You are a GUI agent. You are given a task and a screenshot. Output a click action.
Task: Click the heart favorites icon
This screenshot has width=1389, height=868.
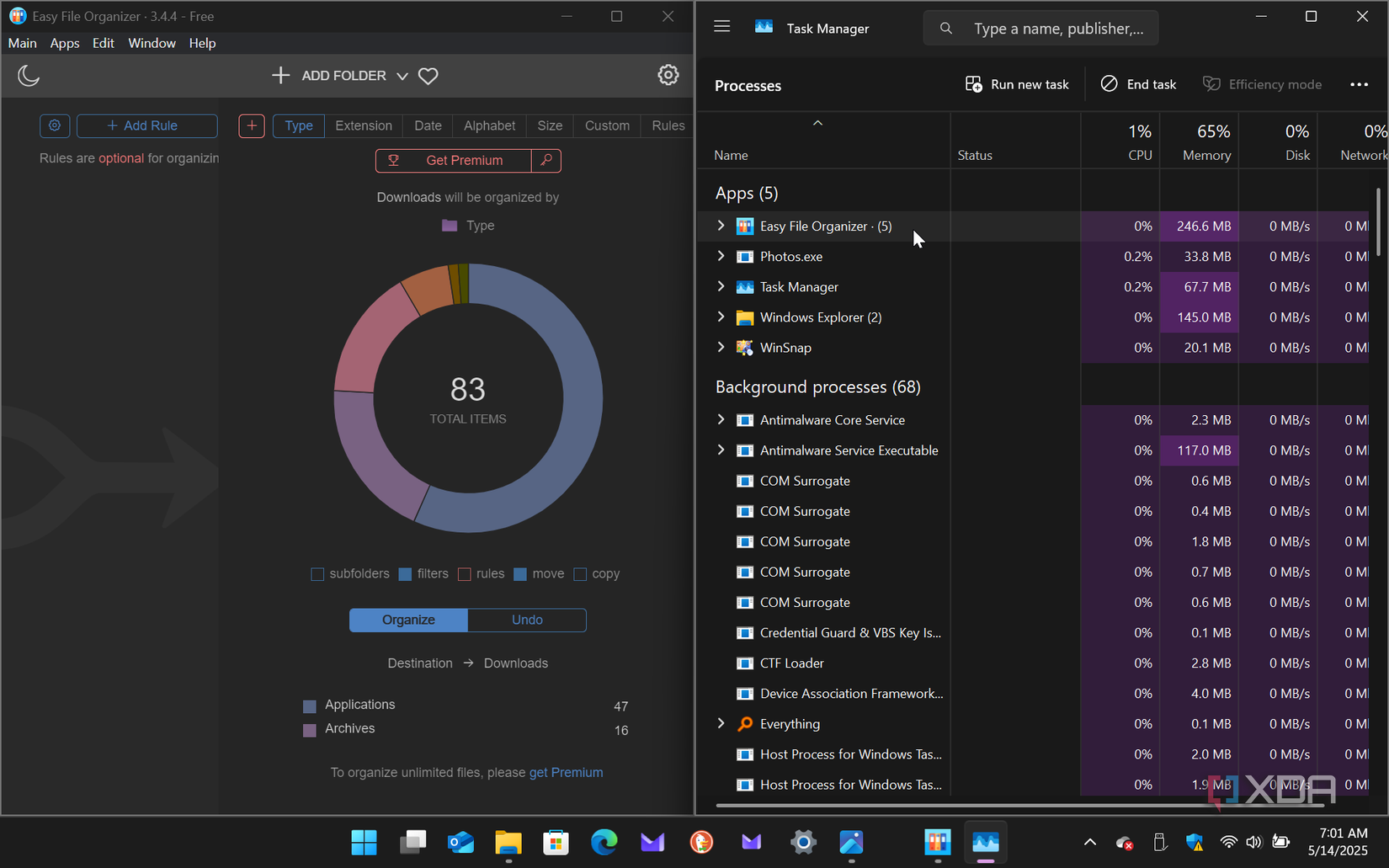tap(428, 76)
